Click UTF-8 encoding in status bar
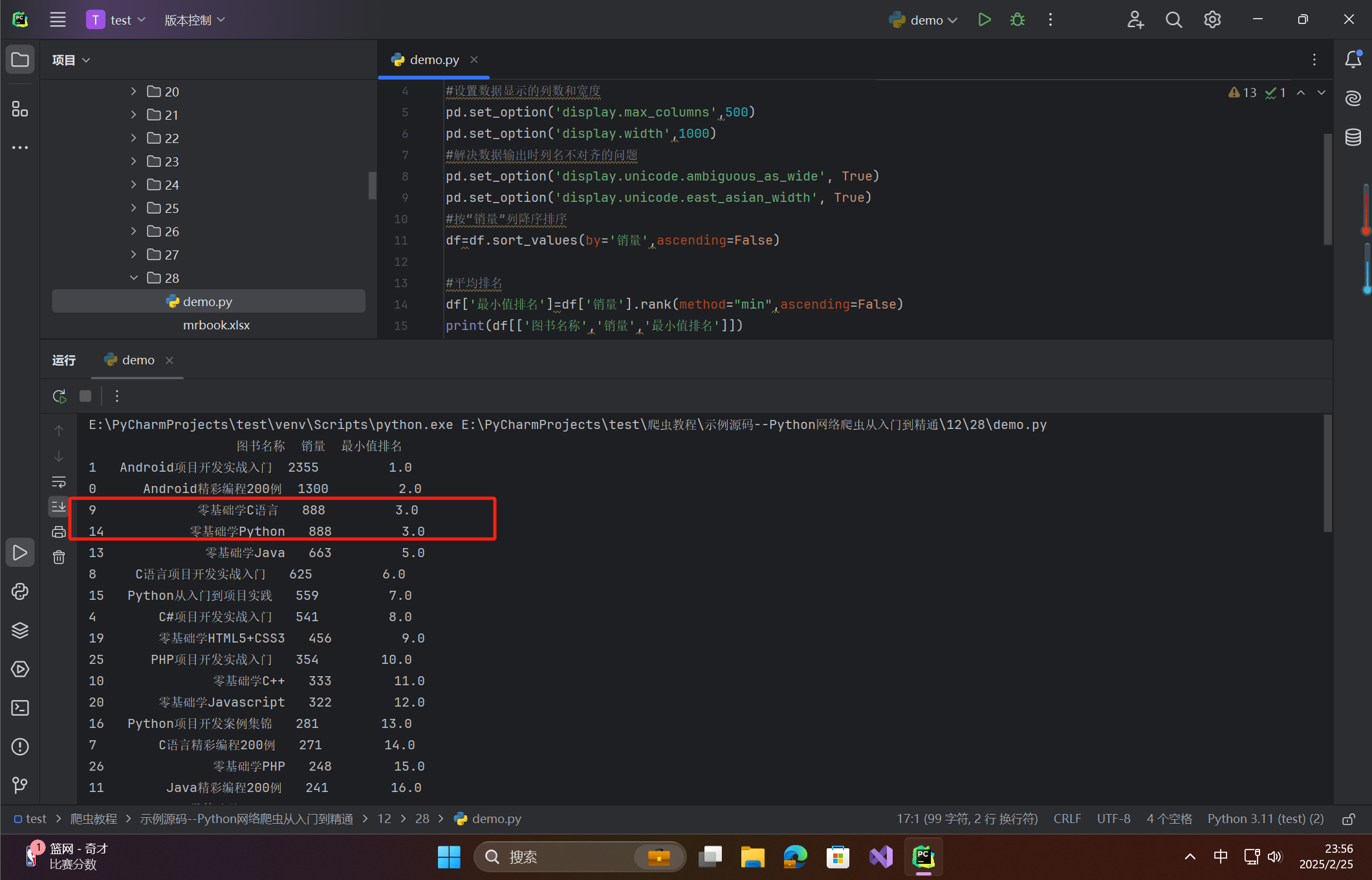 [x=1113, y=819]
